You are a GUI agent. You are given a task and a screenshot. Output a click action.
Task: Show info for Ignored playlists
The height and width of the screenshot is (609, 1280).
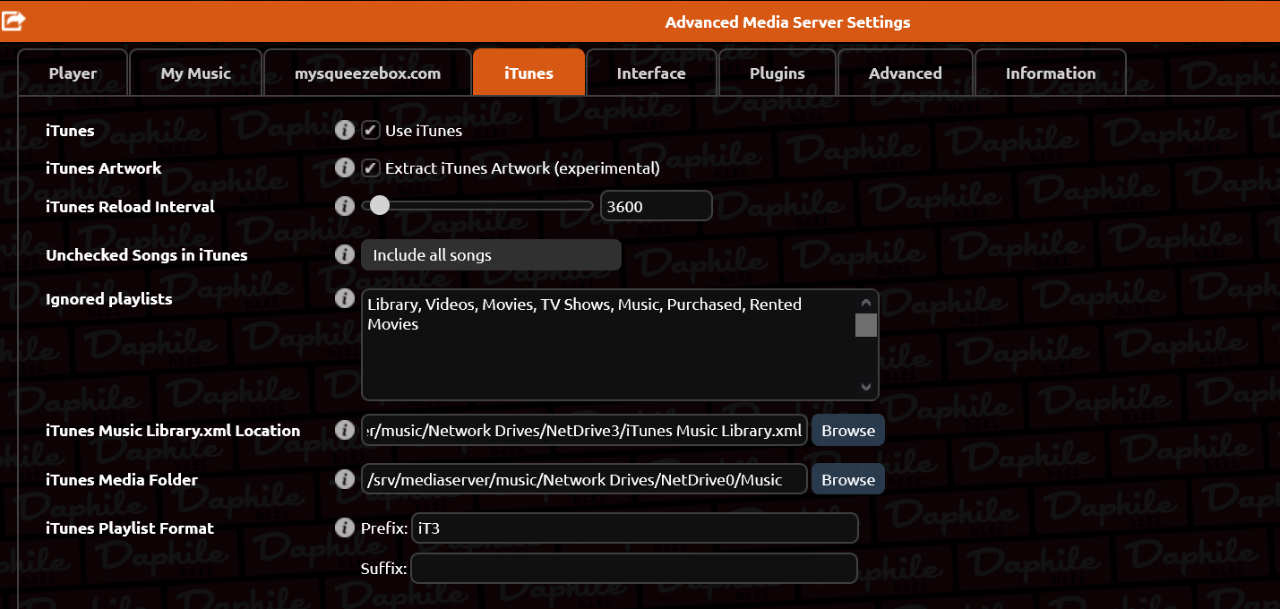344,299
